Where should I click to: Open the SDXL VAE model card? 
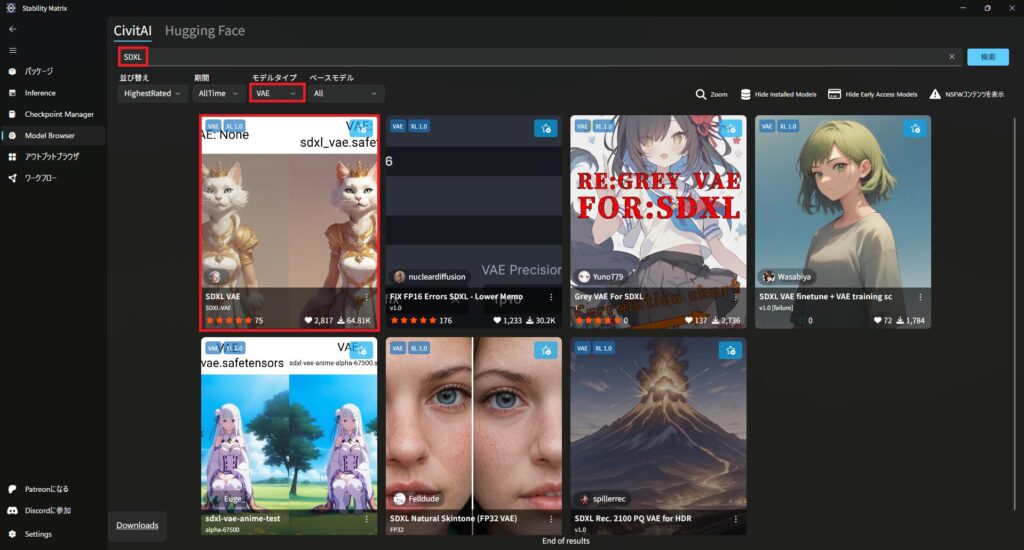[289, 222]
